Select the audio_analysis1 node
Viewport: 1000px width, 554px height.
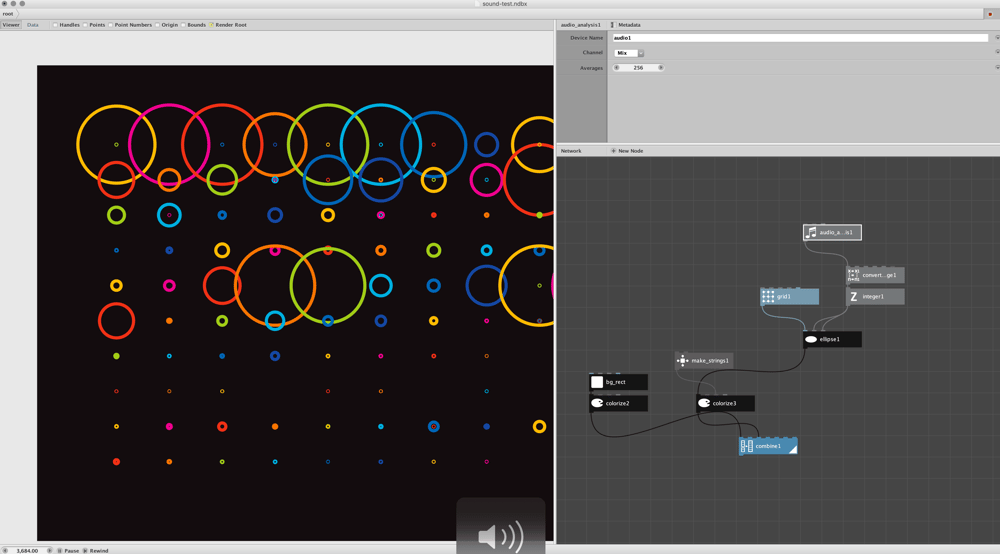click(x=832, y=233)
